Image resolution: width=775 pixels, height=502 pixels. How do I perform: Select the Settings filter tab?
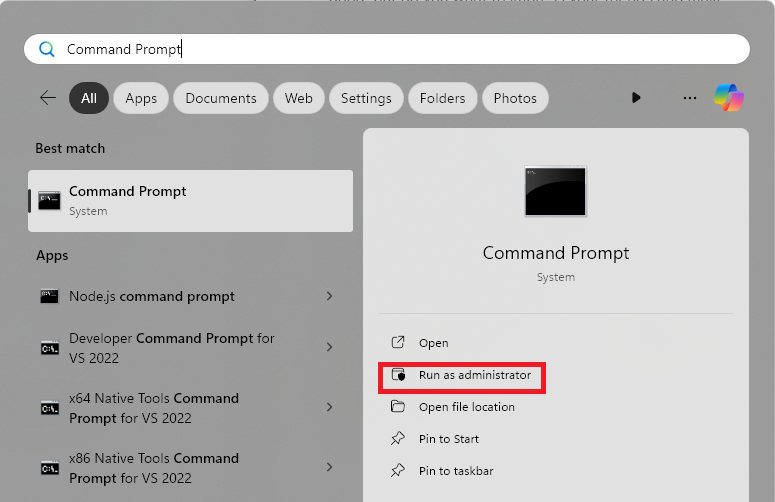point(366,98)
